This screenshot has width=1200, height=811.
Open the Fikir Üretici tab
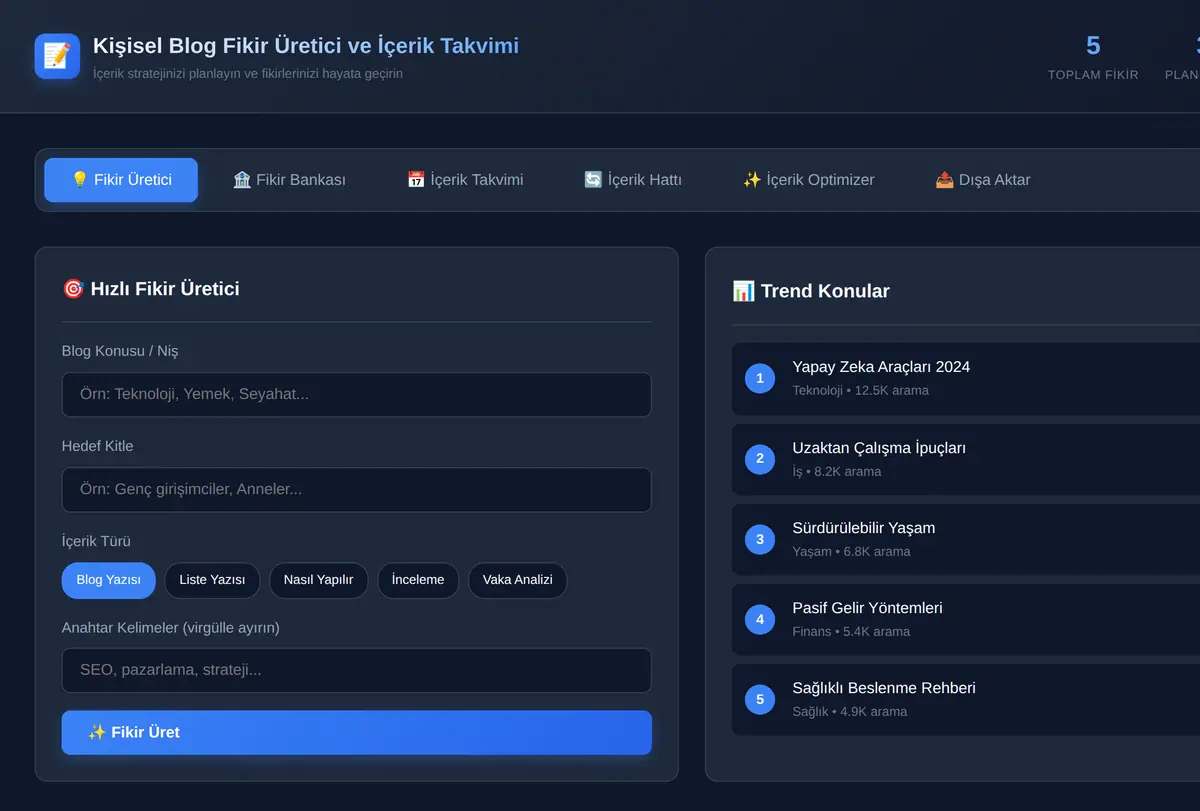[121, 180]
